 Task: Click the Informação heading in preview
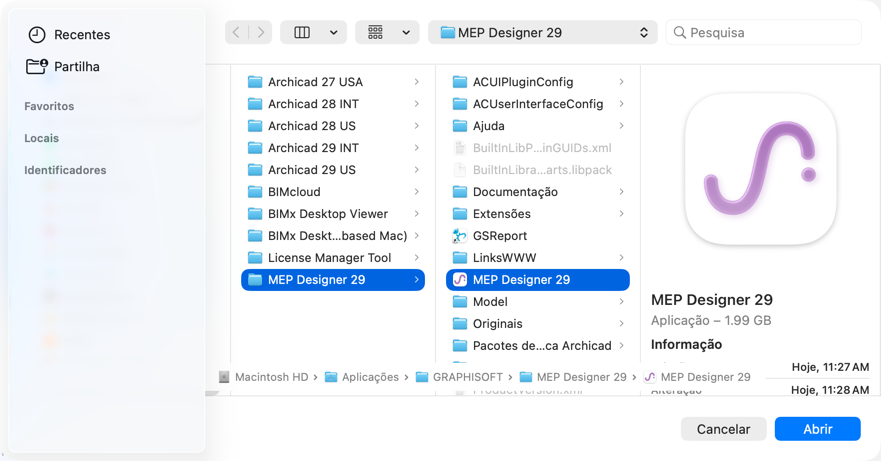[x=686, y=344]
